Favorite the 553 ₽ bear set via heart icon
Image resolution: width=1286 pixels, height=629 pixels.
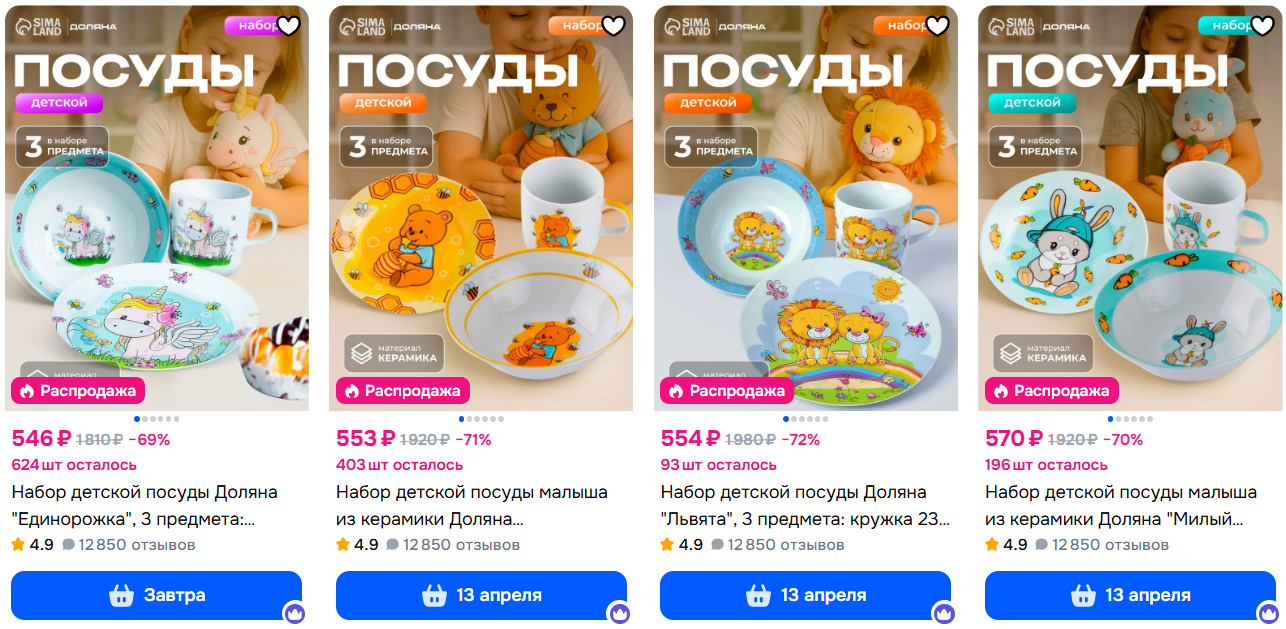[612, 26]
